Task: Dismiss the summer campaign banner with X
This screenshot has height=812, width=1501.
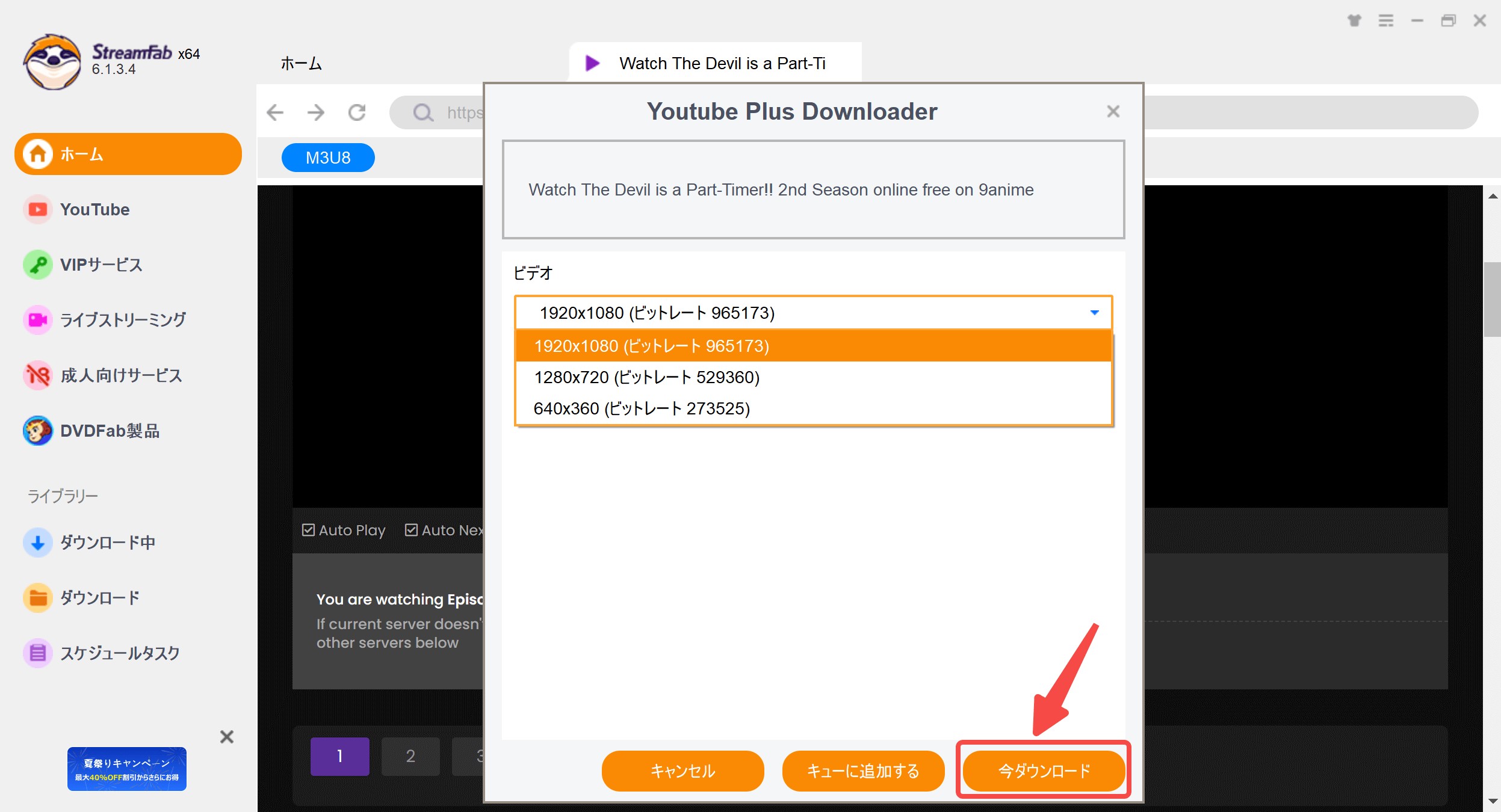Action: 226,737
